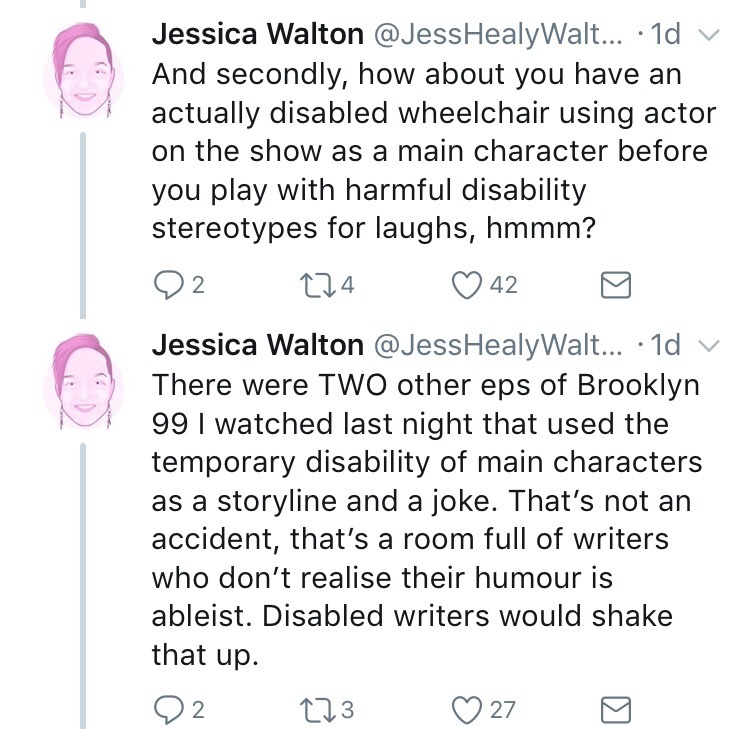The width and height of the screenshot is (750, 729).
Task: Open the second tweet's 1d timestamp
Action: click(x=665, y=345)
